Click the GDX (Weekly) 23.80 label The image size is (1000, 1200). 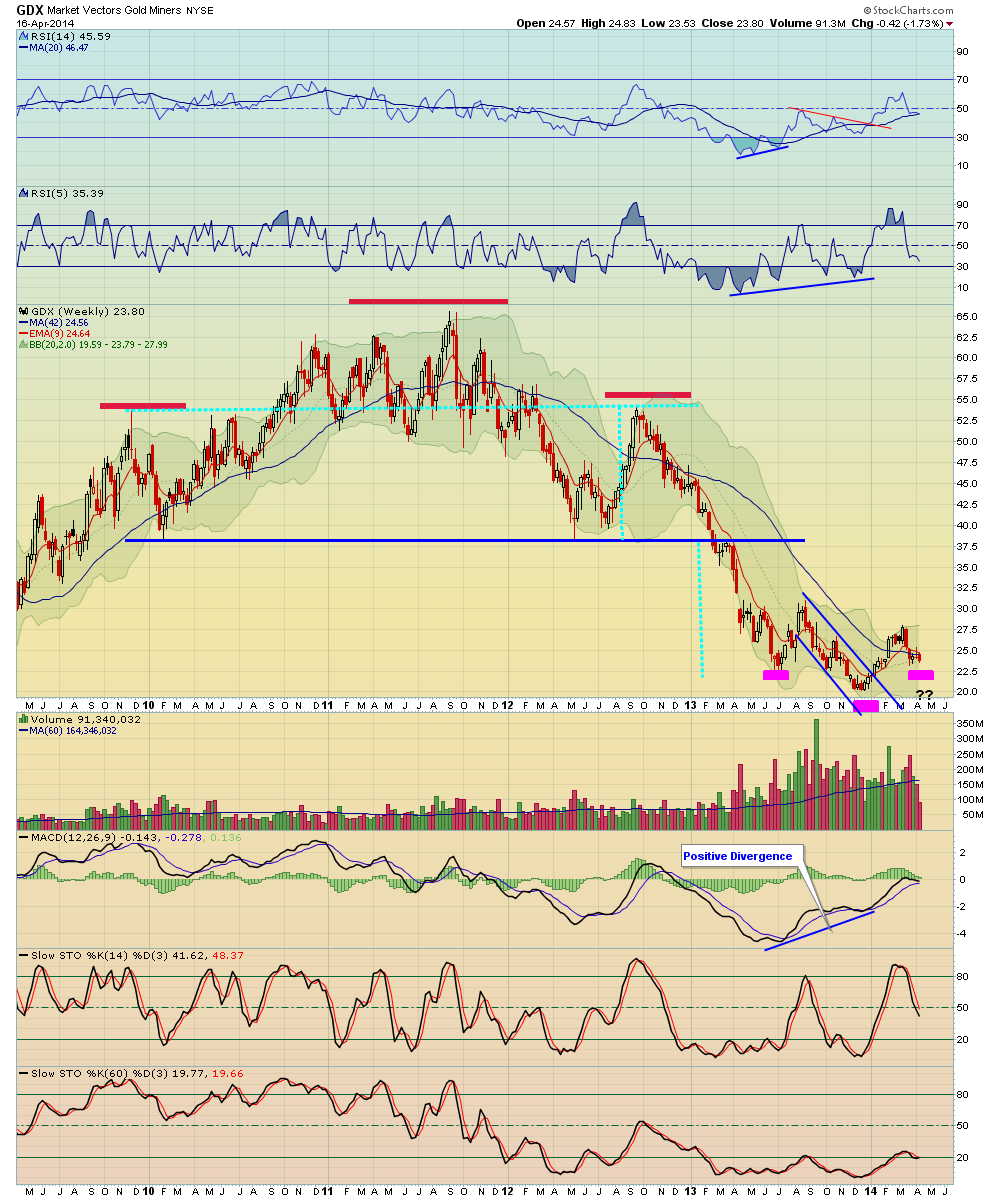(87, 312)
